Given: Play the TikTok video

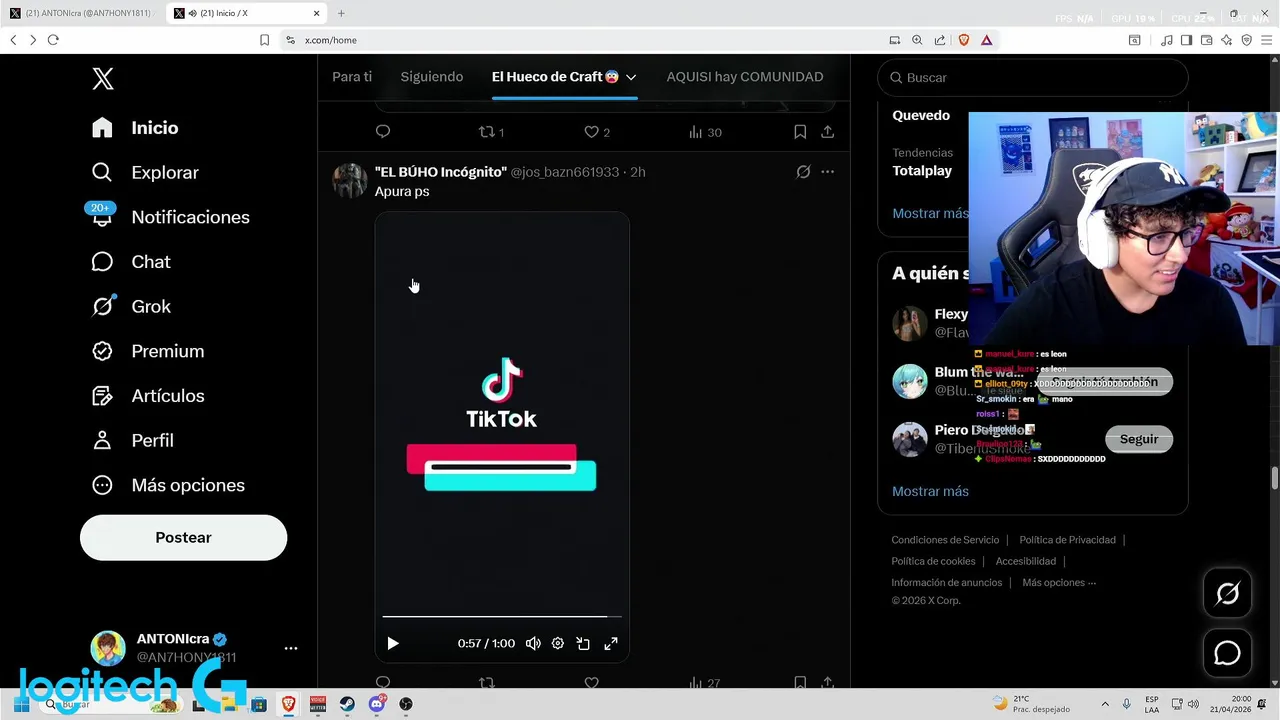Looking at the screenshot, I should 393,644.
